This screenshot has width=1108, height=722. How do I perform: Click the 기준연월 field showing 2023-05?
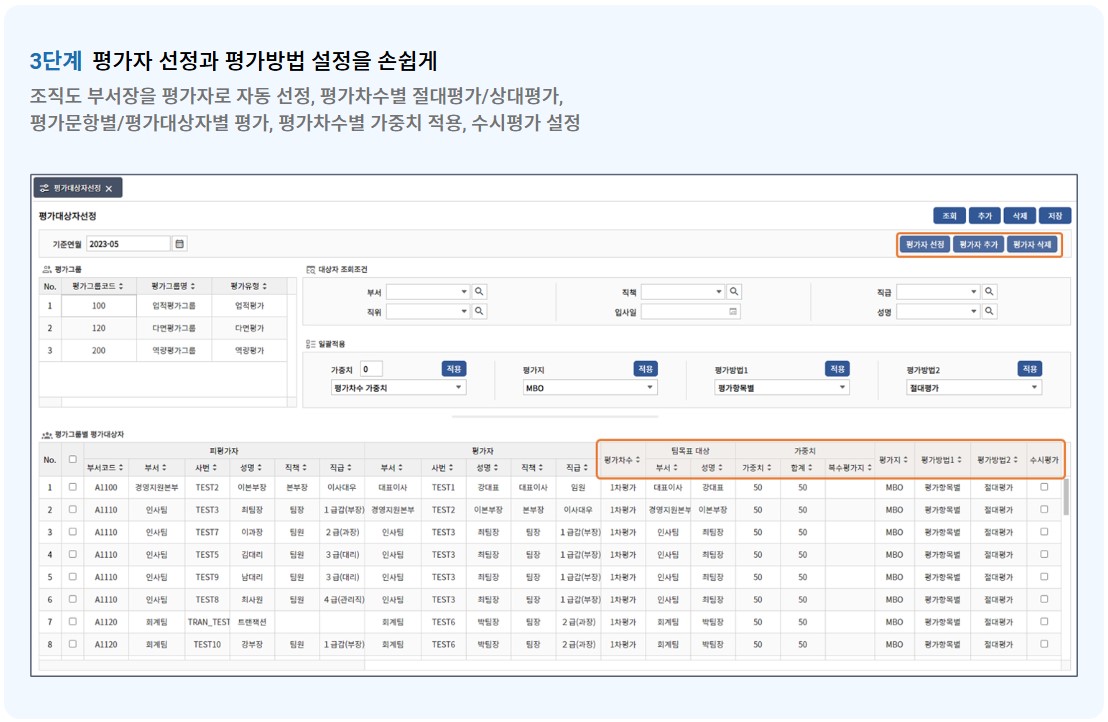point(128,244)
